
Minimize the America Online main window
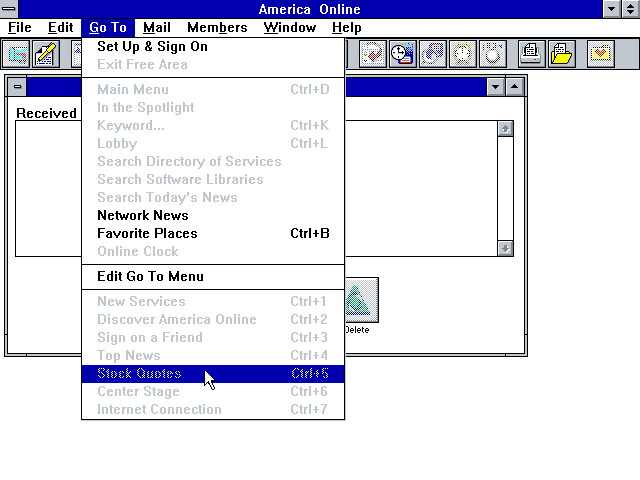611,9
